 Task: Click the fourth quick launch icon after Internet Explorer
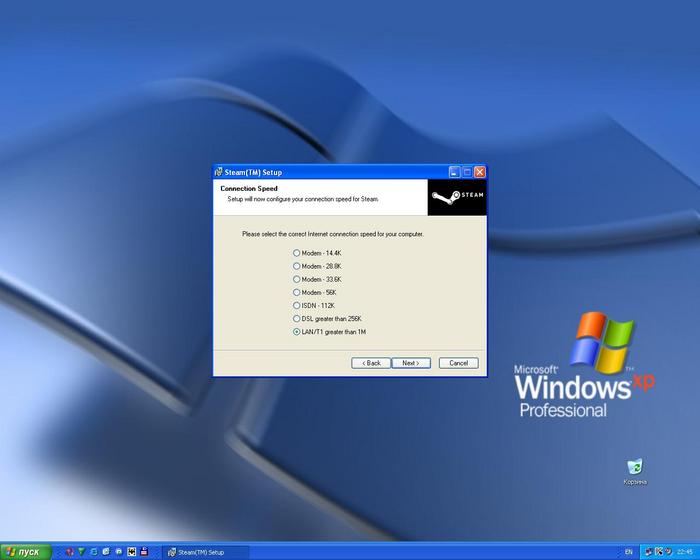tap(106, 552)
